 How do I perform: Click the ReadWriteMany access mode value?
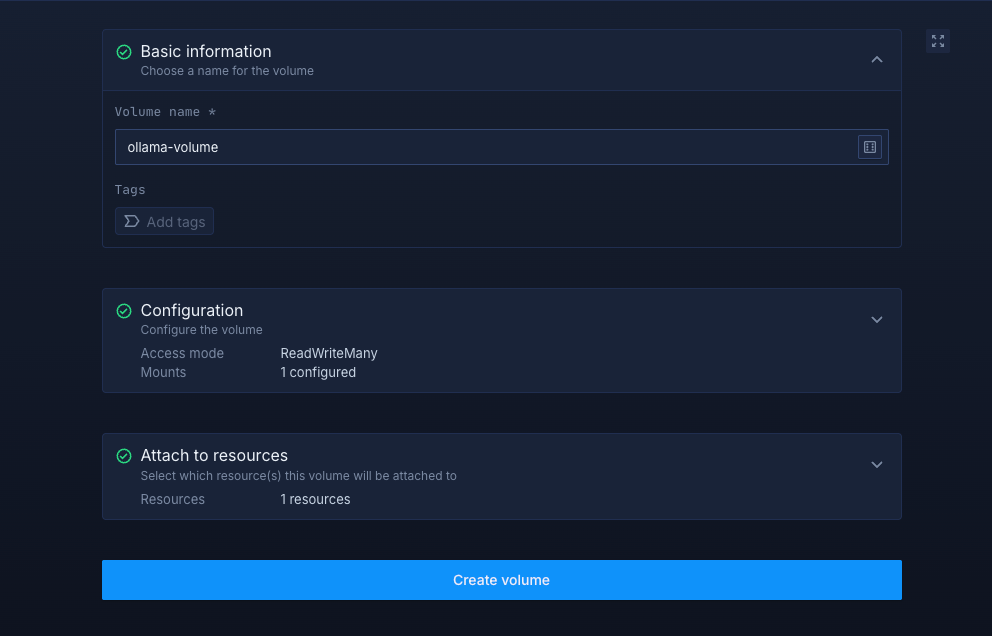click(x=329, y=353)
